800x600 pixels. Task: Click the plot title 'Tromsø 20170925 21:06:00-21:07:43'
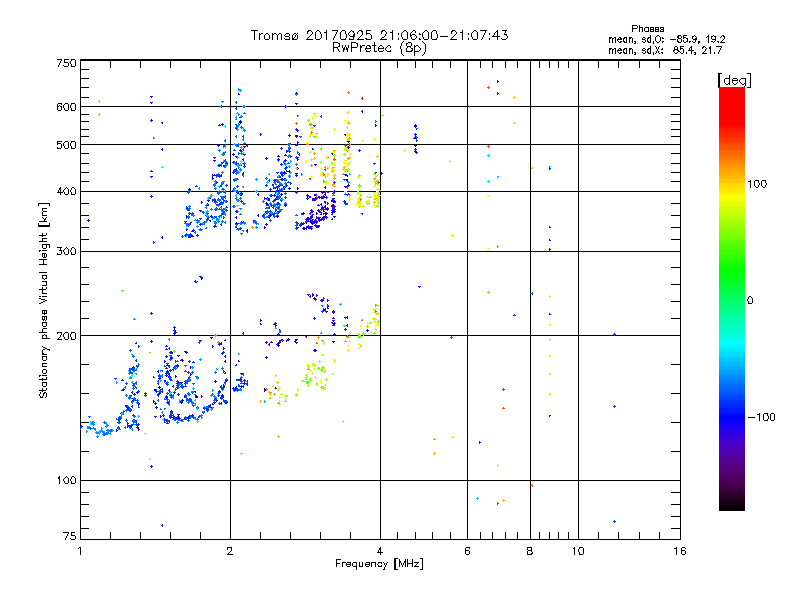(379, 35)
